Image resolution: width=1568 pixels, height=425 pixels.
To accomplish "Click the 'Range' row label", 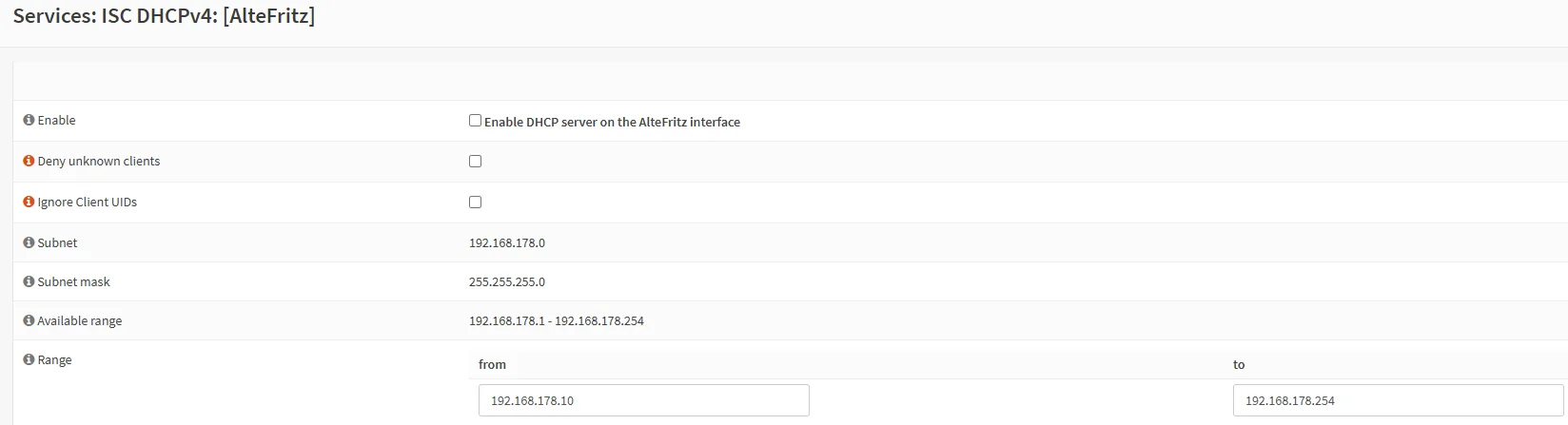I will tap(54, 360).
